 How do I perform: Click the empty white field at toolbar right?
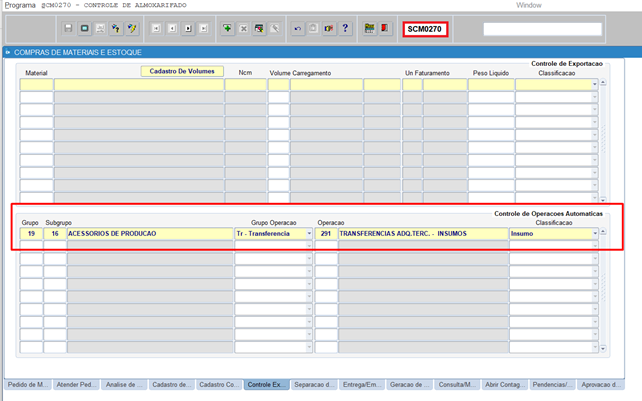tap(543, 29)
